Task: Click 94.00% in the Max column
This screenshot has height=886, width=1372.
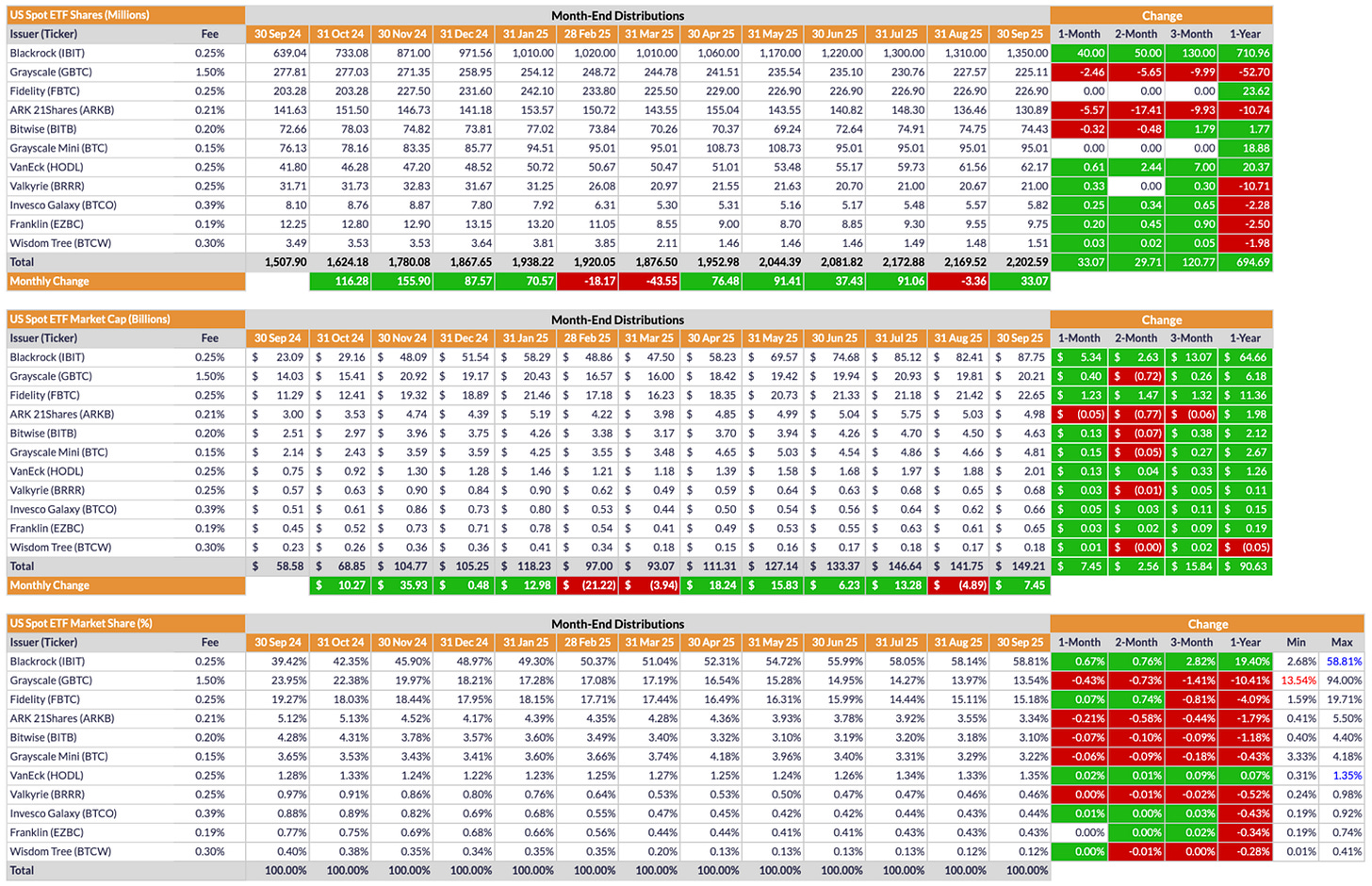Action: (x=1344, y=681)
